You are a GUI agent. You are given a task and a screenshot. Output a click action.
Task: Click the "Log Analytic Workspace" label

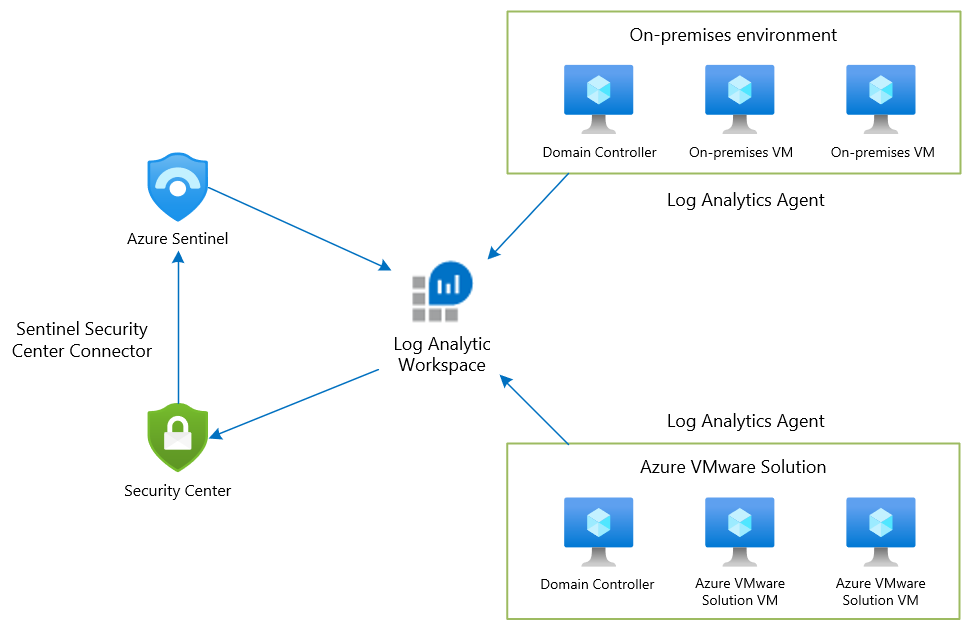click(442, 354)
